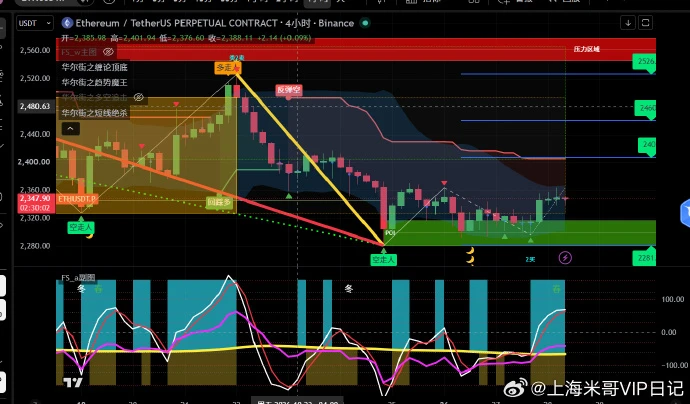
Task: Click the 压力区域 text in red zone
Action: point(587,49)
